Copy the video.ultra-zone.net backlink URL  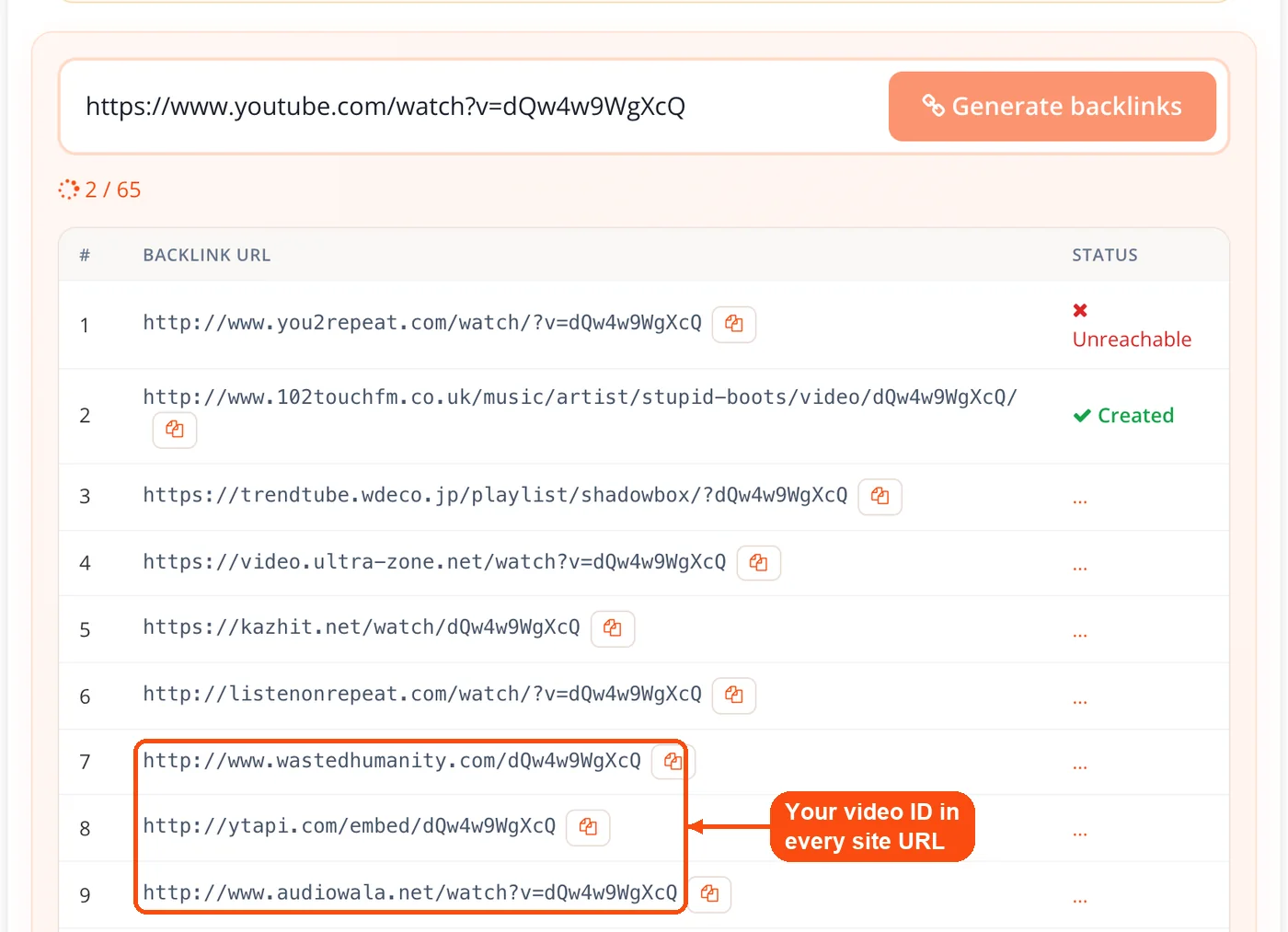pos(759,562)
